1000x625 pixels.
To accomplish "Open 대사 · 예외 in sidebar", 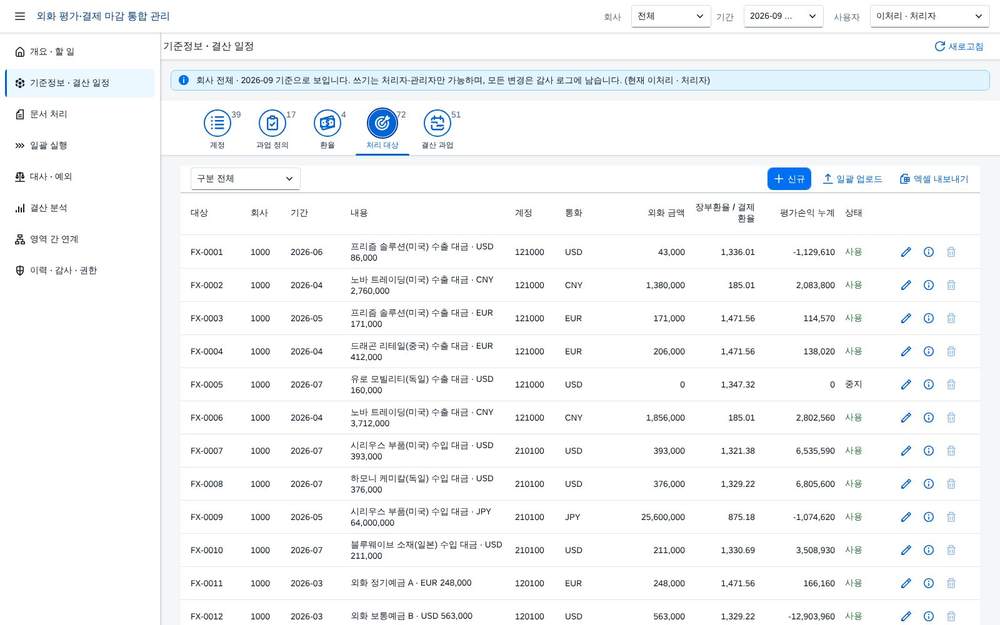I will coord(80,177).
